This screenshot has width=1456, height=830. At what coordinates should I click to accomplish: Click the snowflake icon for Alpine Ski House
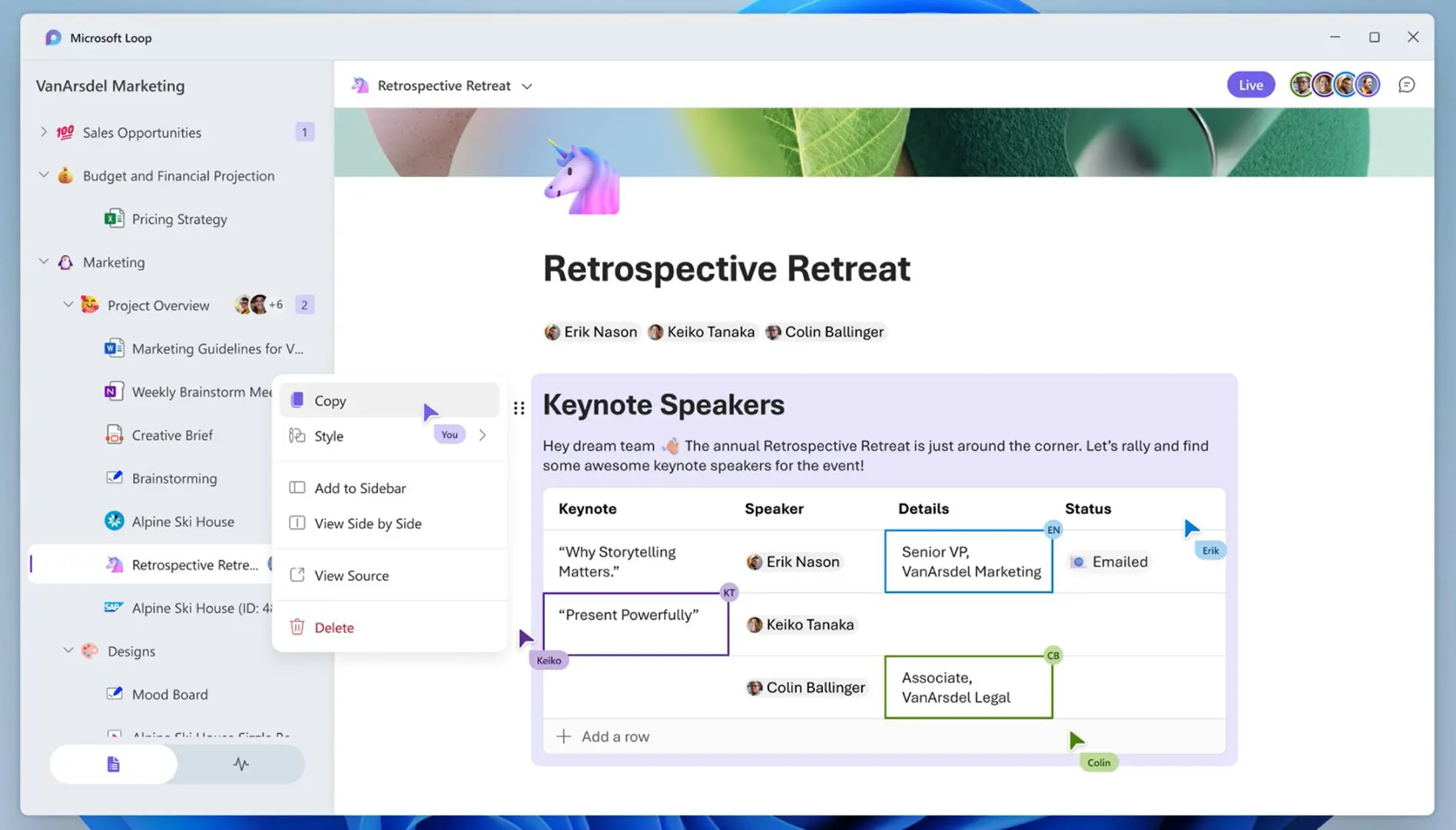tap(114, 521)
